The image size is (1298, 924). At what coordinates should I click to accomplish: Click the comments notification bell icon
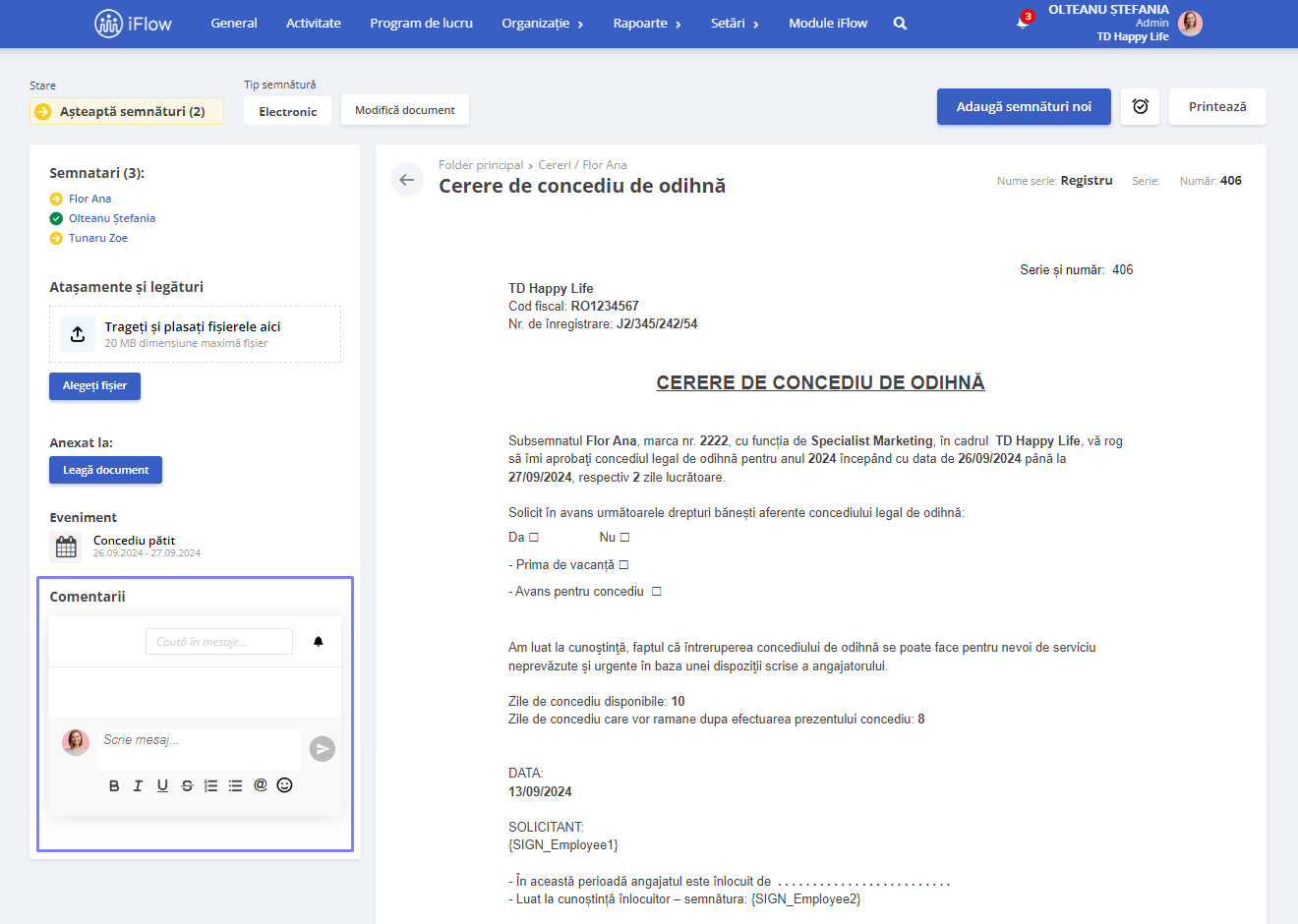pyautogui.click(x=319, y=642)
